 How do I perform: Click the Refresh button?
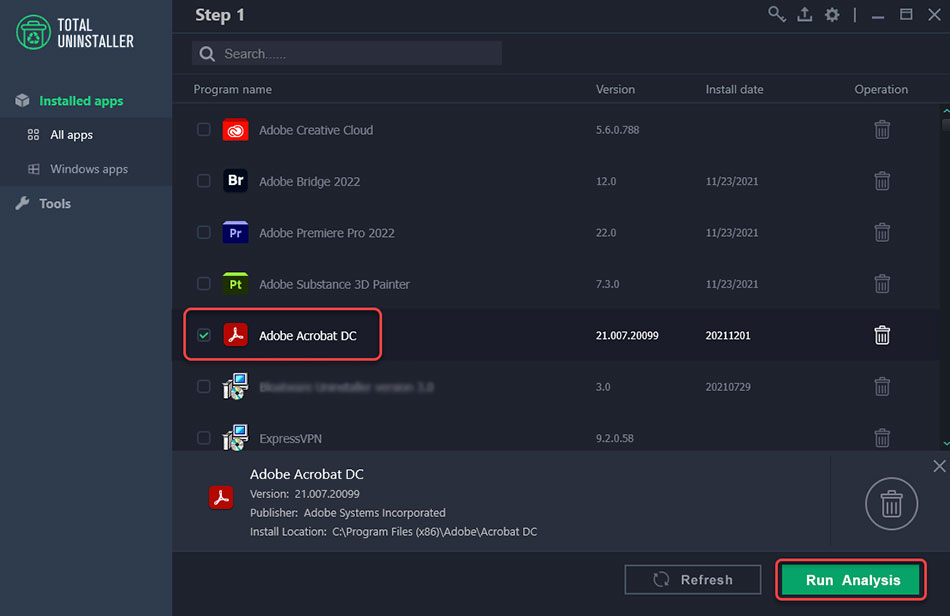pos(693,580)
